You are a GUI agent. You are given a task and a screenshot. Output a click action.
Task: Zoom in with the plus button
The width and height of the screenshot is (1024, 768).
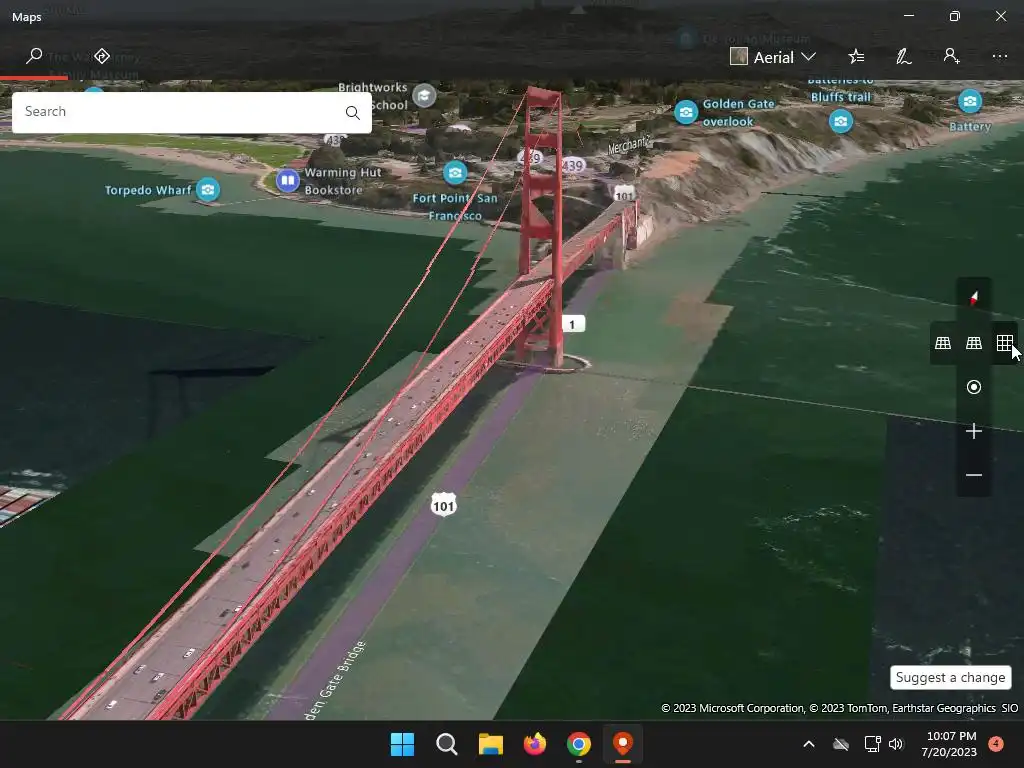point(974,431)
